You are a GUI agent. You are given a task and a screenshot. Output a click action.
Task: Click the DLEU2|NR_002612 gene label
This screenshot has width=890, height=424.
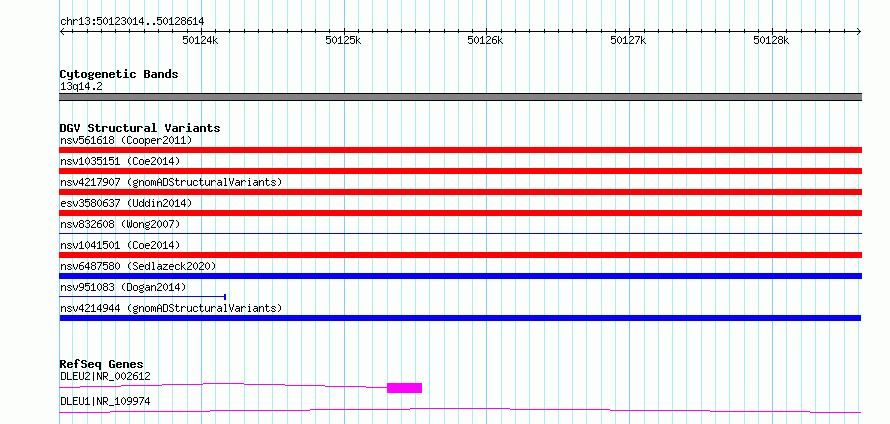(105, 376)
